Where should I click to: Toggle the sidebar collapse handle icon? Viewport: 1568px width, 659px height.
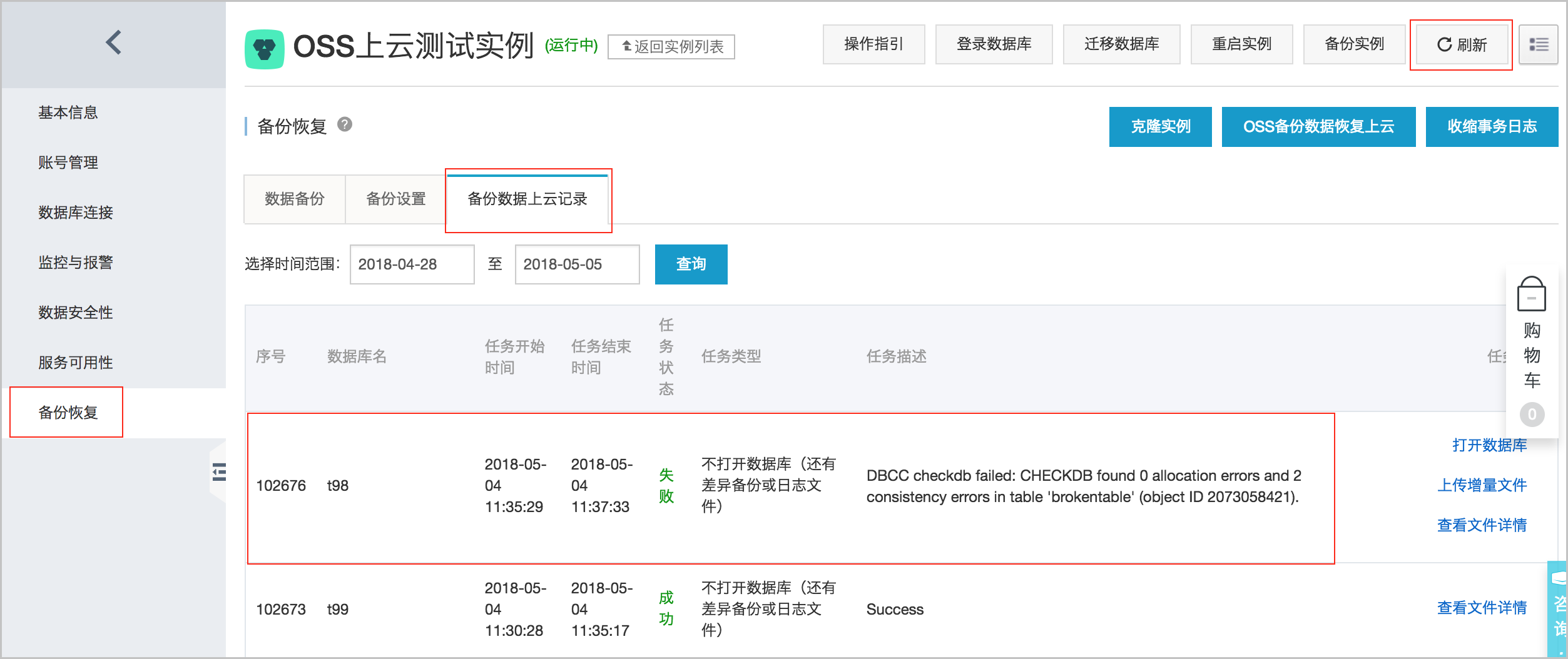[219, 472]
